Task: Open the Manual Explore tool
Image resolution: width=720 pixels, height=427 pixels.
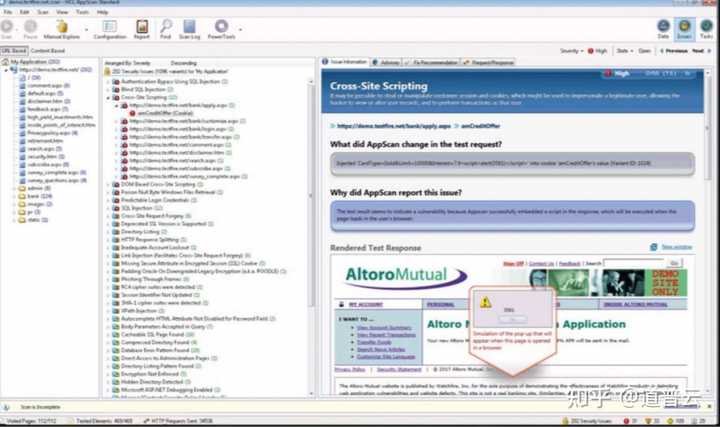Action: tap(62, 27)
